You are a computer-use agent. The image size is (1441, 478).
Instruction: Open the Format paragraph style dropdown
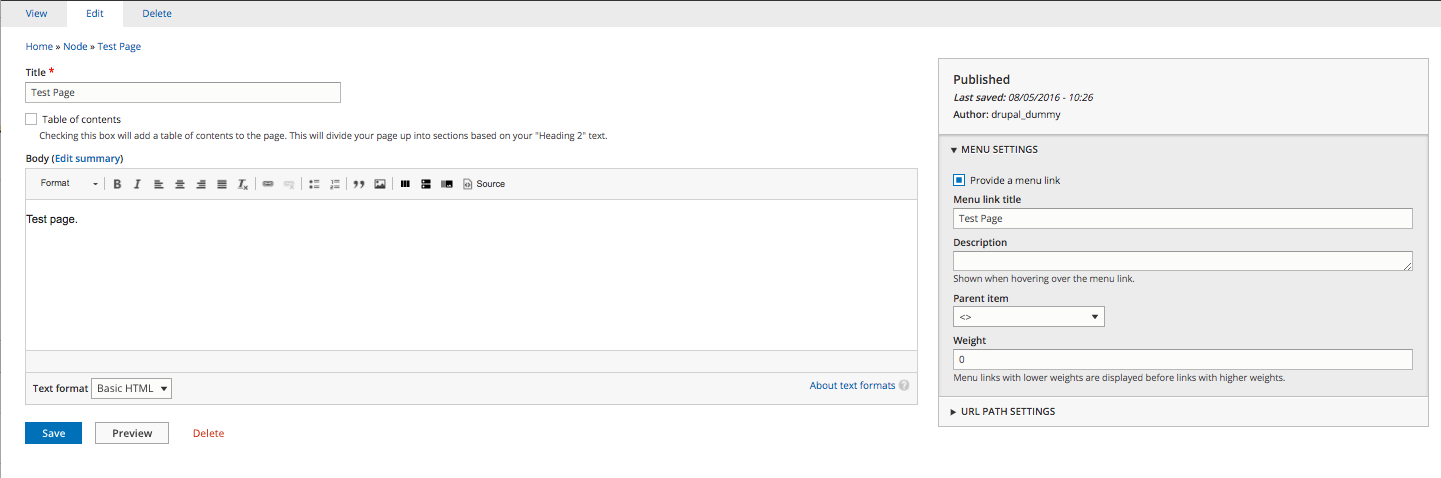[x=68, y=184]
